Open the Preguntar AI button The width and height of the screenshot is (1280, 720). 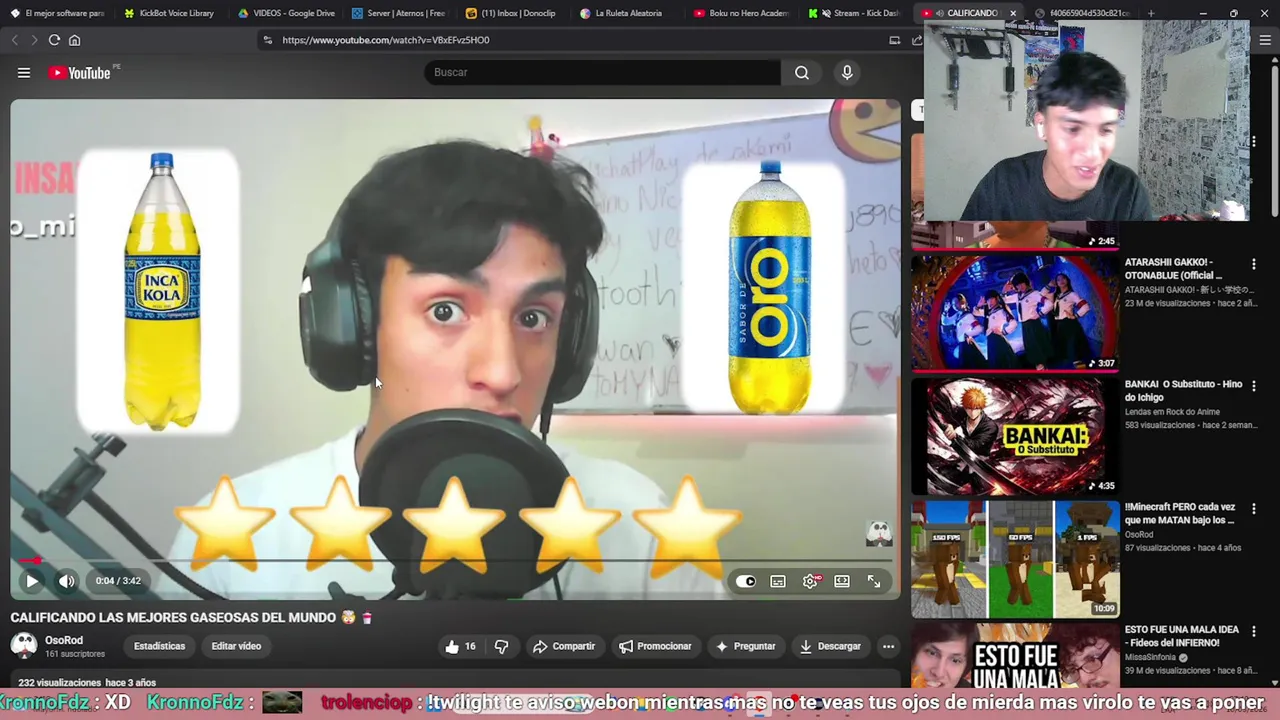745,646
